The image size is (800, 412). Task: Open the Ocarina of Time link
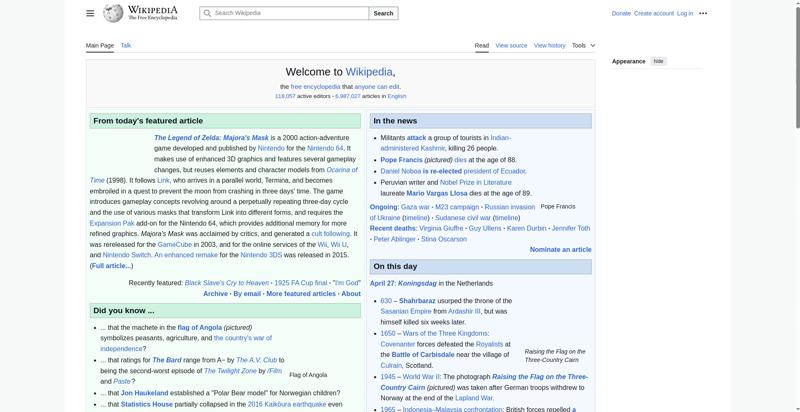pos(342,170)
